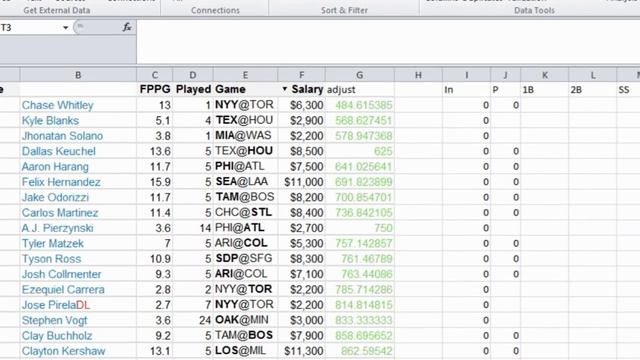The height and width of the screenshot is (360, 640).
Task: Select the FPPG value 15.9 cell
Action: (x=155, y=182)
